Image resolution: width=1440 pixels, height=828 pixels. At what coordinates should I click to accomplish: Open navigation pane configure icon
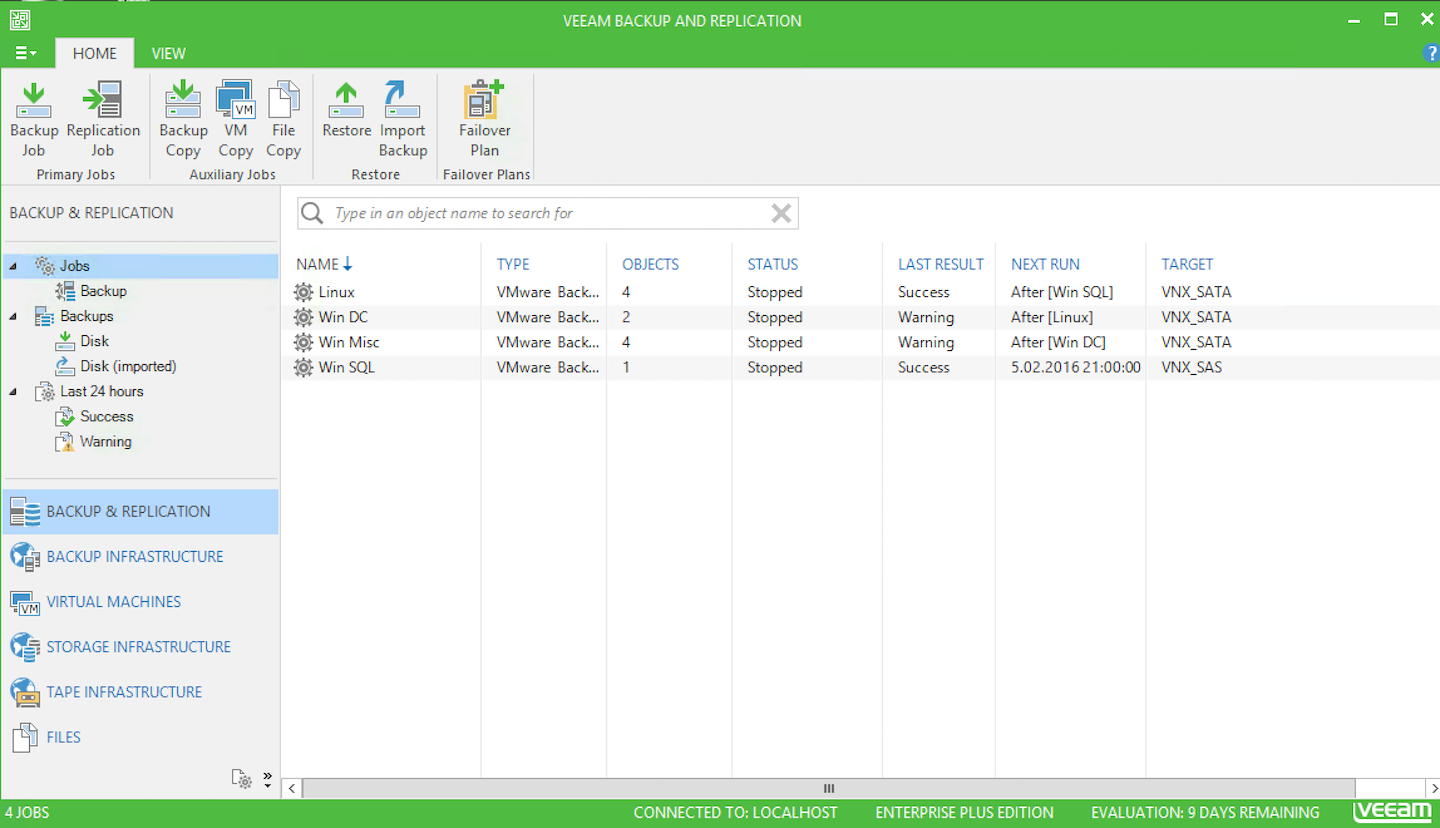pos(242,779)
